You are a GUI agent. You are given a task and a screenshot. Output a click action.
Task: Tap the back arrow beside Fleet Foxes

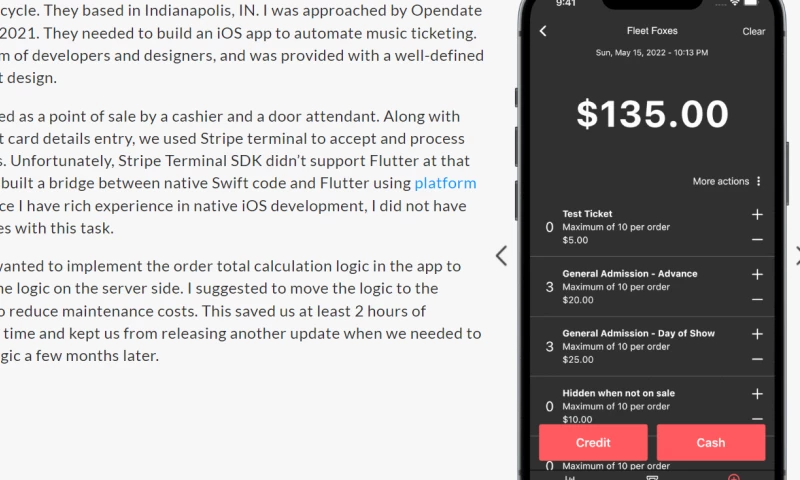543,31
